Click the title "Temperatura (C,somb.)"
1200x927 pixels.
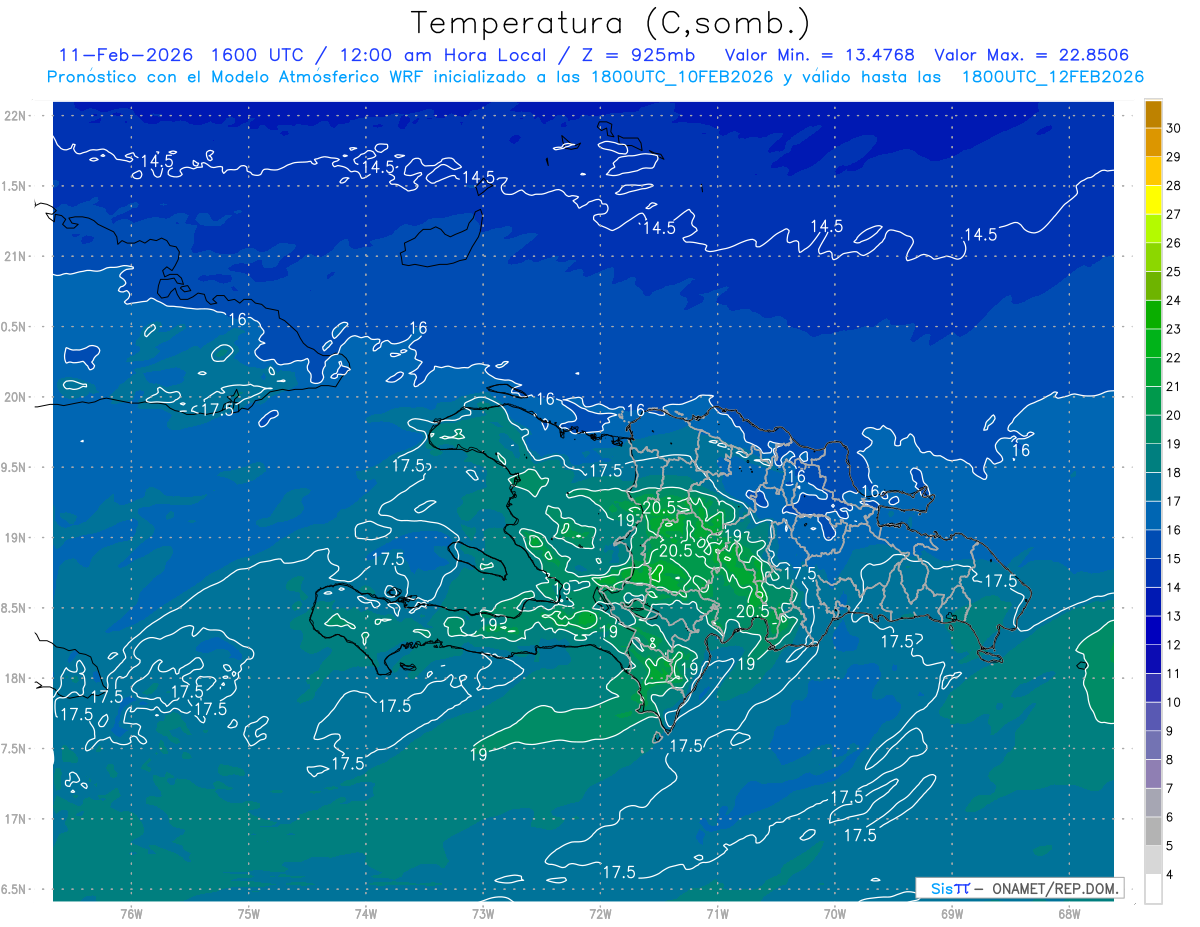(x=611, y=23)
